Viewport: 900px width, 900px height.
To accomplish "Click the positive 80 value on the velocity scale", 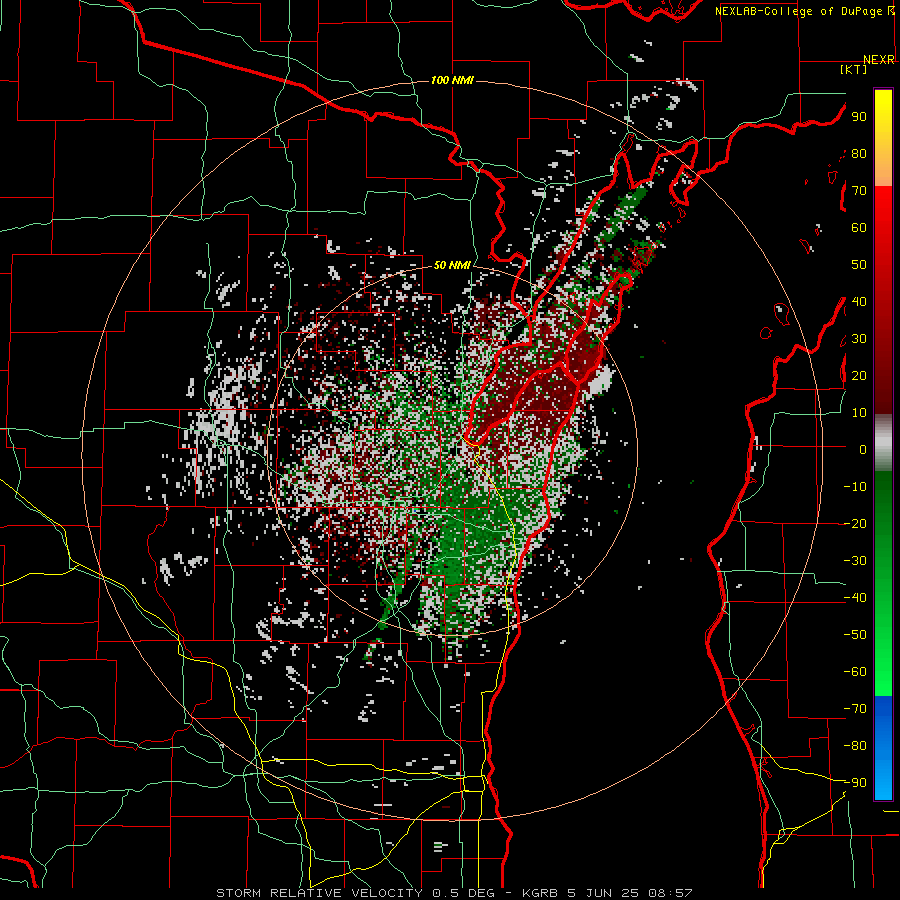I will (859, 153).
